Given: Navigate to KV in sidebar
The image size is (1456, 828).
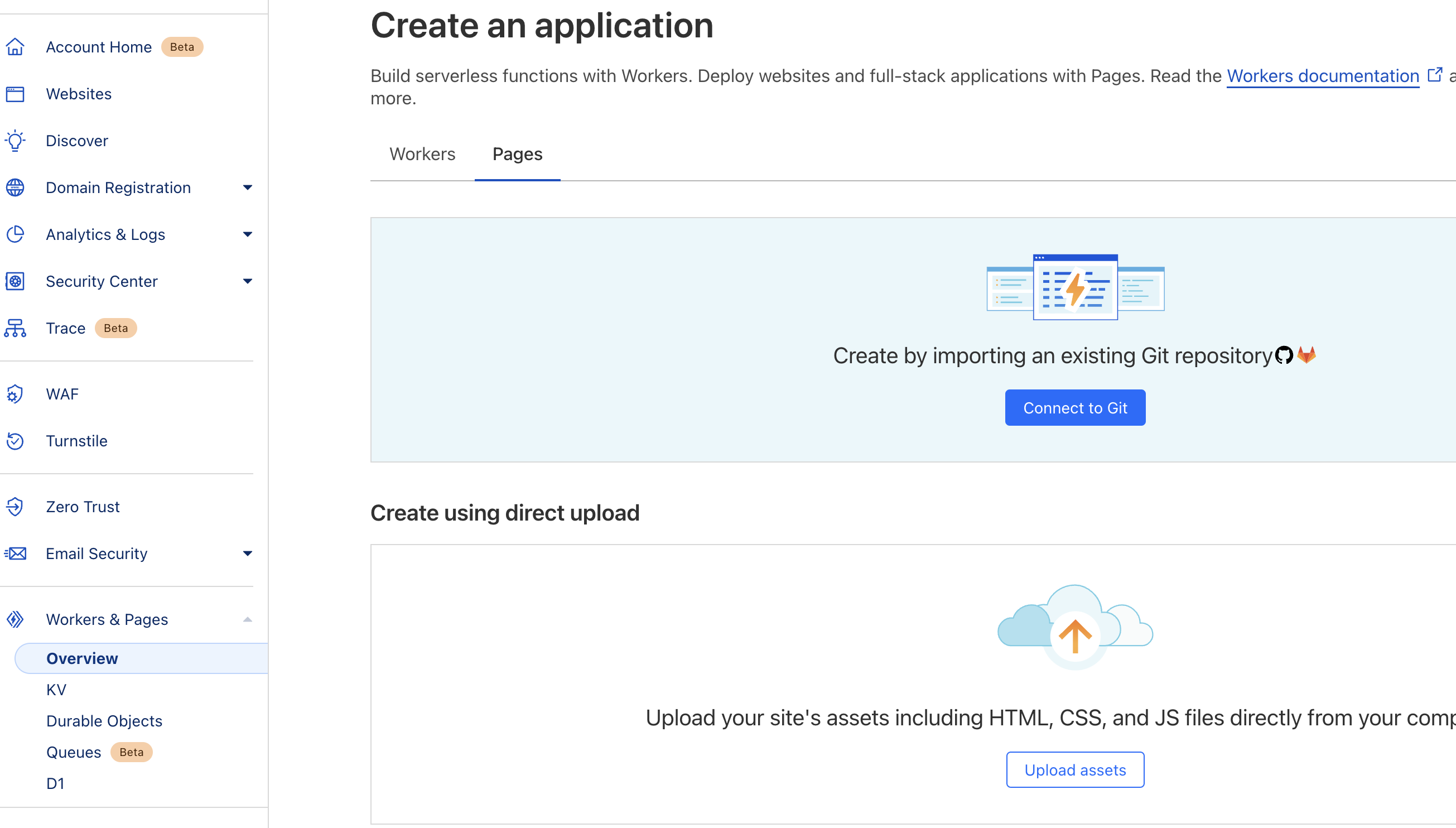Looking at the screenshot, I should click(x=56, y=689).
